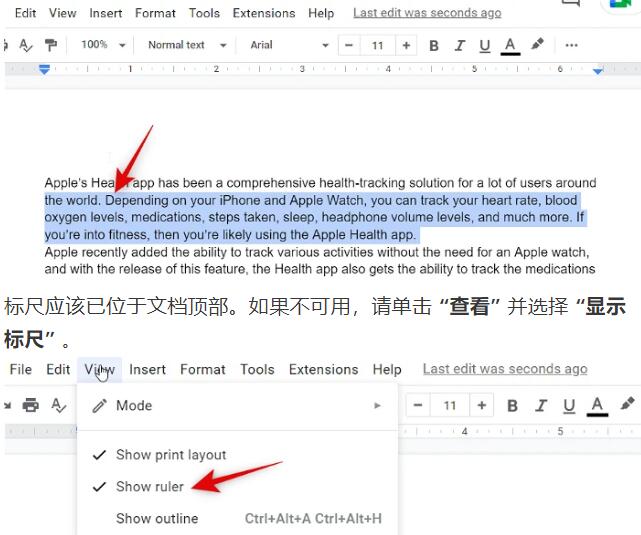This screenshot has height=535, width=641.
Task: Click Underline icon in lower toolbar
Action: [569, 406]
